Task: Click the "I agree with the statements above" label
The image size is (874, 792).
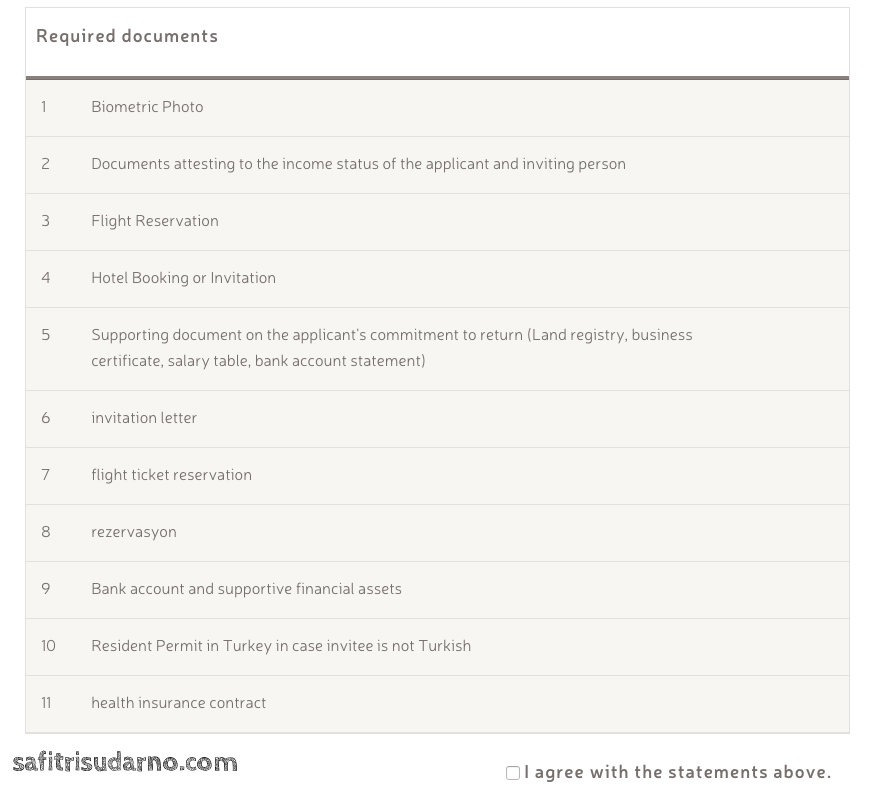Action: (x=677, y=772)
